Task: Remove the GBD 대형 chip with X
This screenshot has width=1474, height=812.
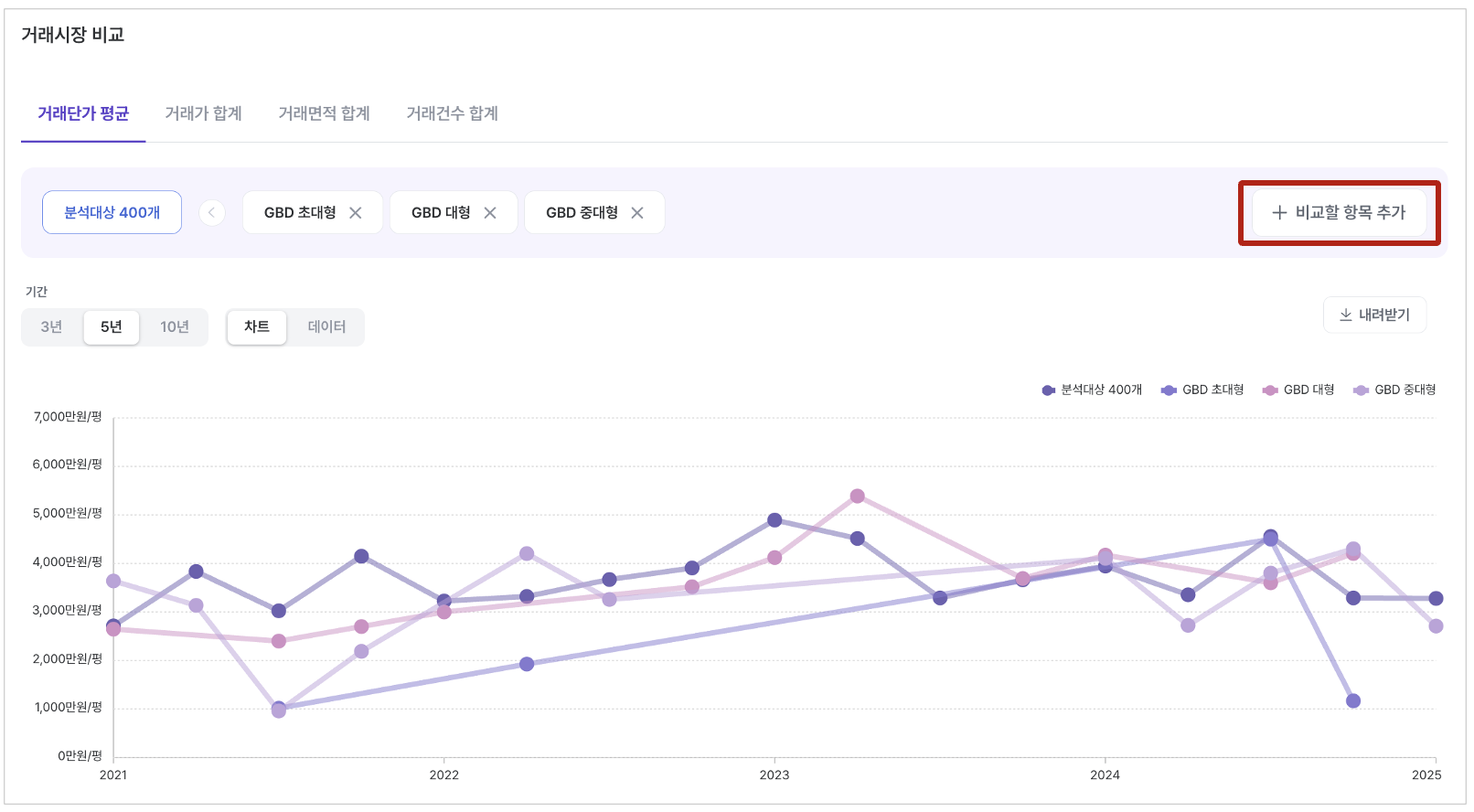Action: [x=490, y=213]
